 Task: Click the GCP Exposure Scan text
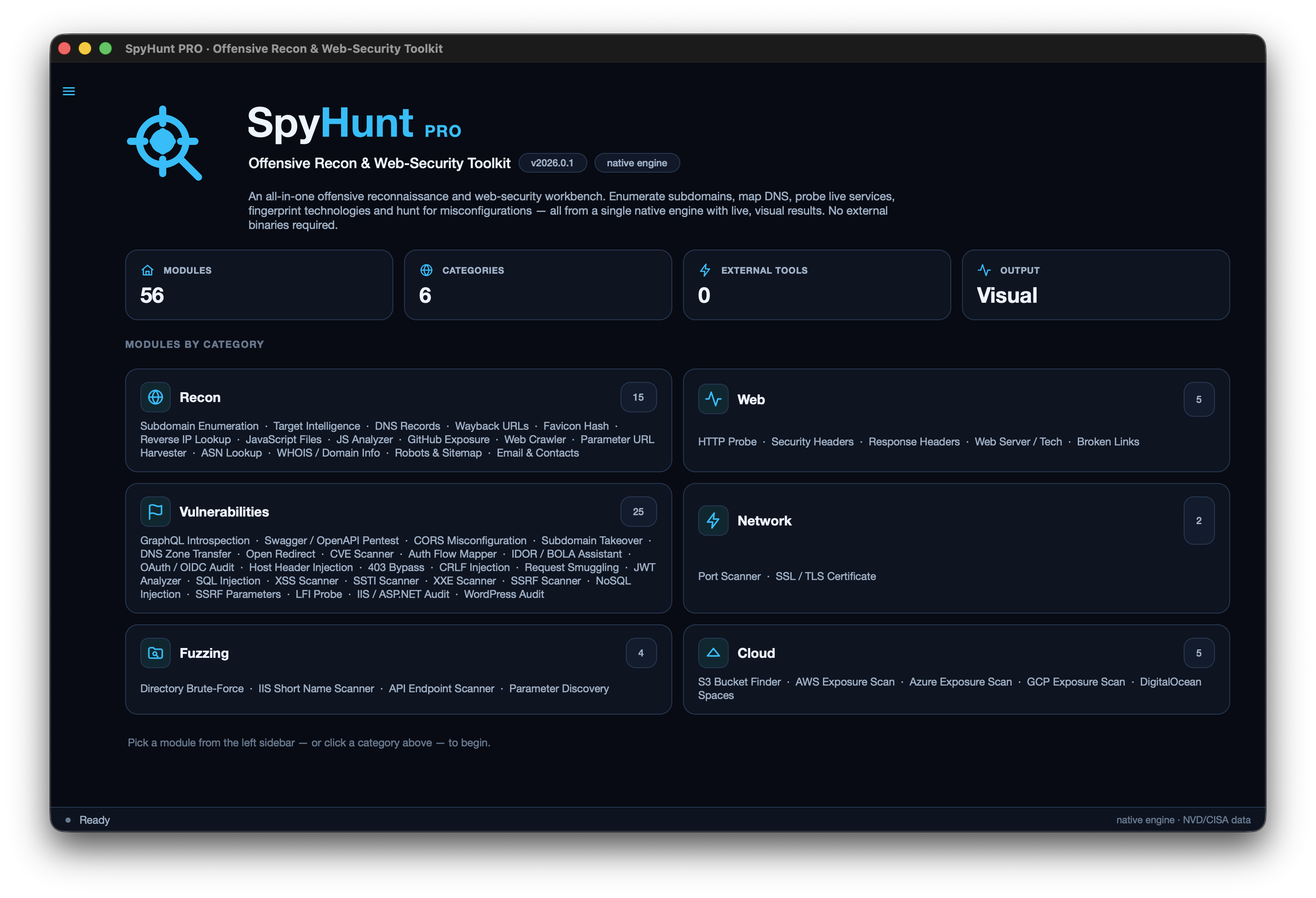pos(1076,682)
